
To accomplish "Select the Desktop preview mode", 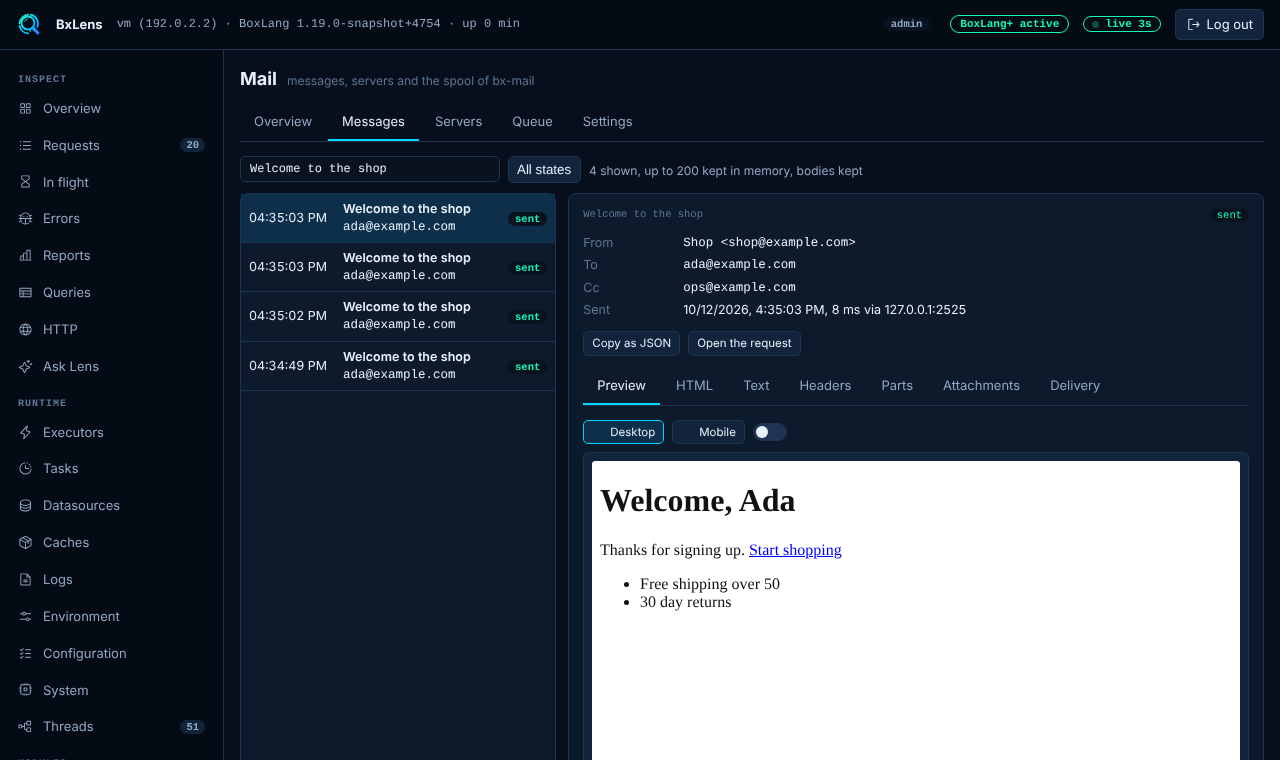I will coord(623,432).
